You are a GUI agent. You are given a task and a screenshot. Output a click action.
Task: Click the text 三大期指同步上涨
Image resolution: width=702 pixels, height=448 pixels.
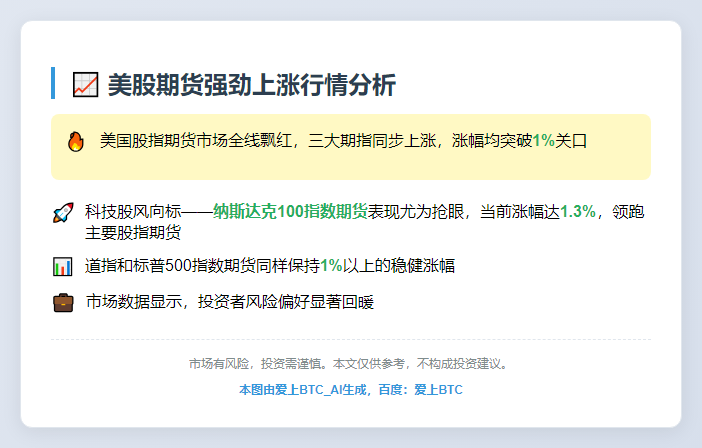coord(372,141)
